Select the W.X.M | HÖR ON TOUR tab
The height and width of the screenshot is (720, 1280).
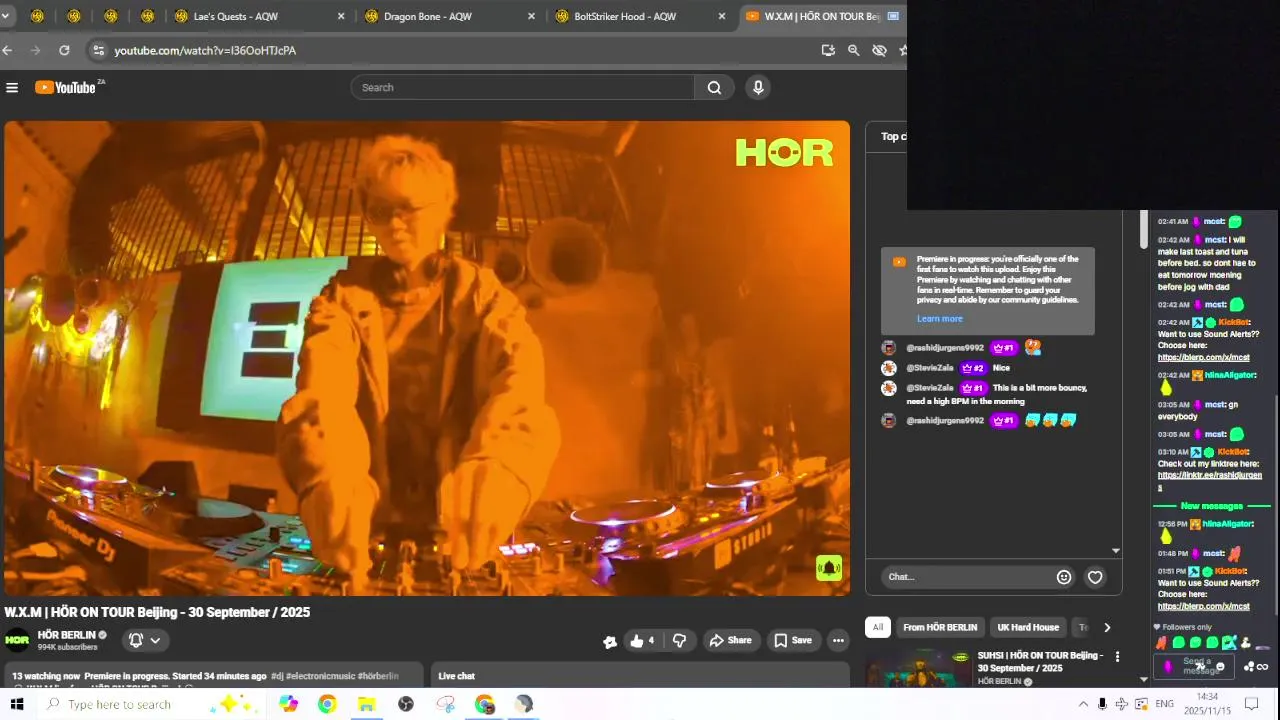[x=822, y=16]
